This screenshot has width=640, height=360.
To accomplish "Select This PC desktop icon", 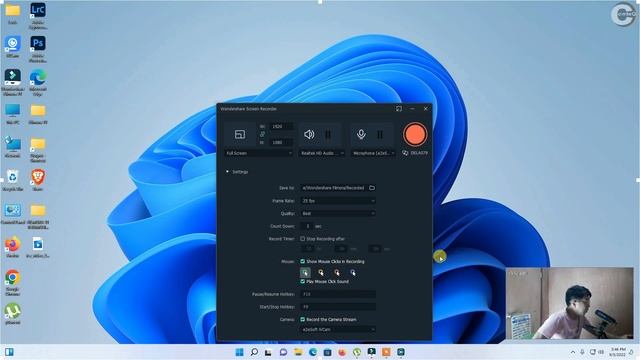I will point(13,114).
